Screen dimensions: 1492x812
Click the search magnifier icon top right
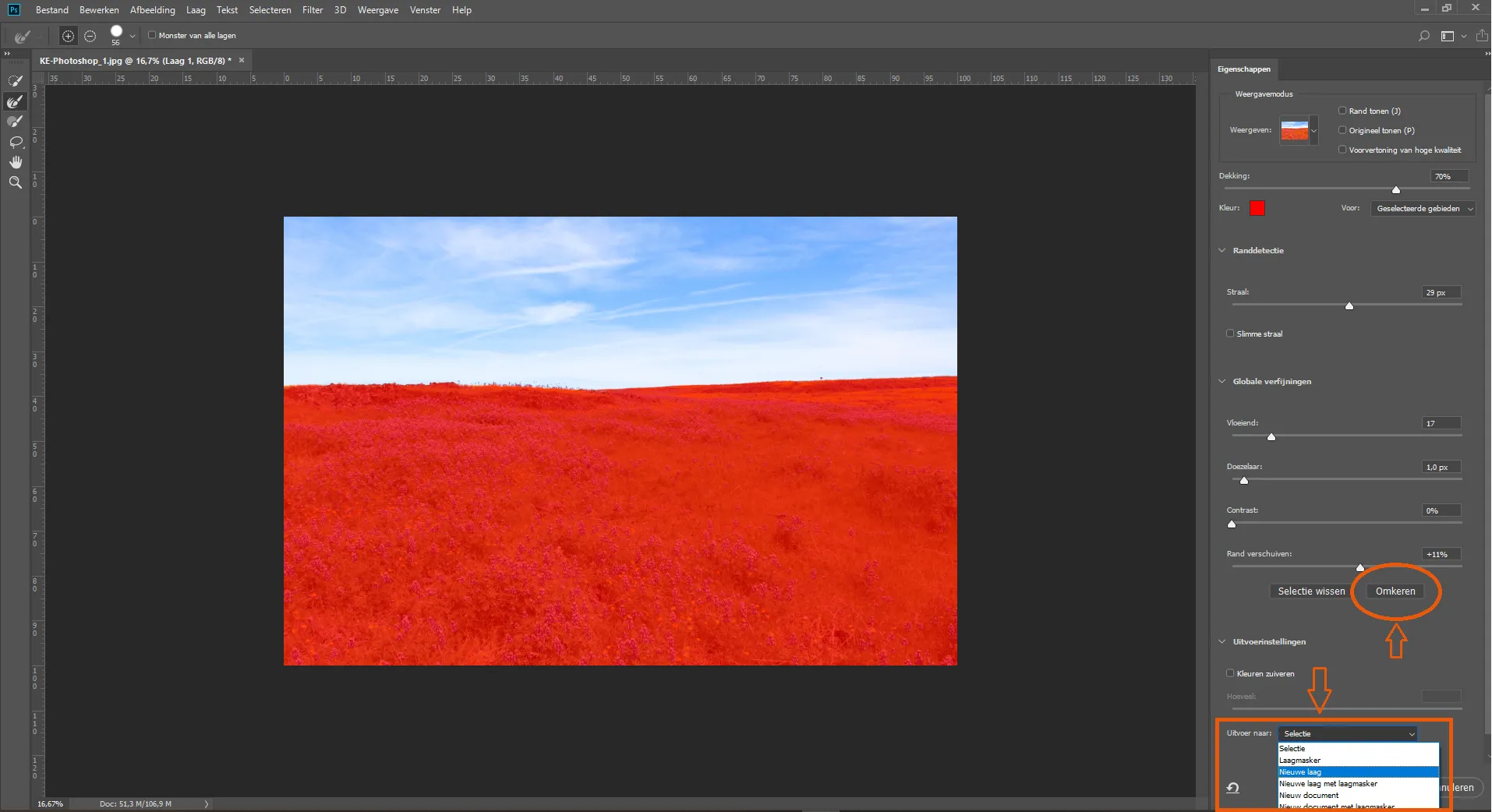point(1424,36)
